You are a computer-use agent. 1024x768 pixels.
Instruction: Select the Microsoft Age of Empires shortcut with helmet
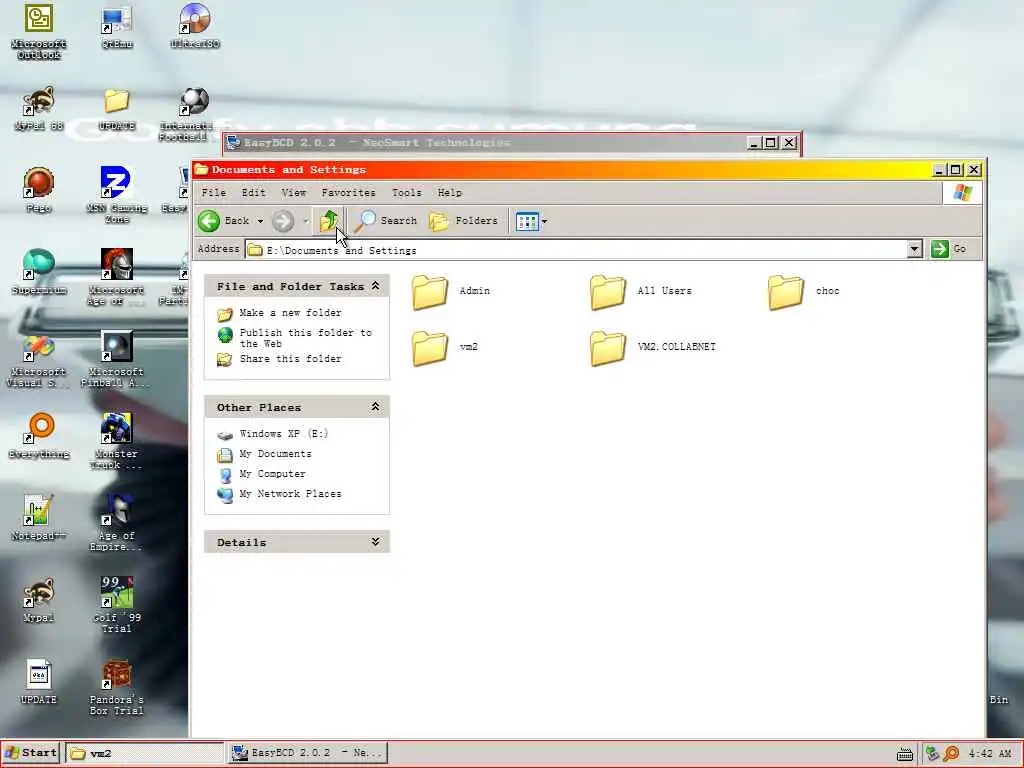point(117,278)
